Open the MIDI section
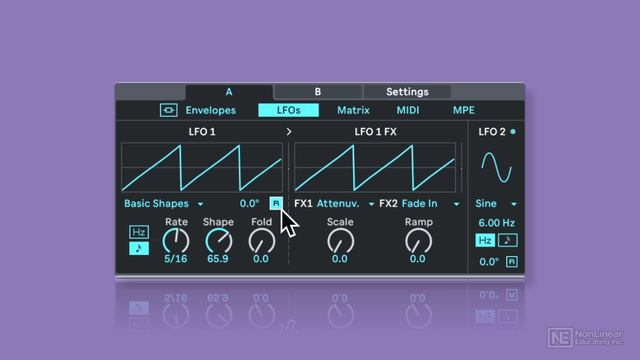Screen dimensions: 640x360 (x=408, y=110)
